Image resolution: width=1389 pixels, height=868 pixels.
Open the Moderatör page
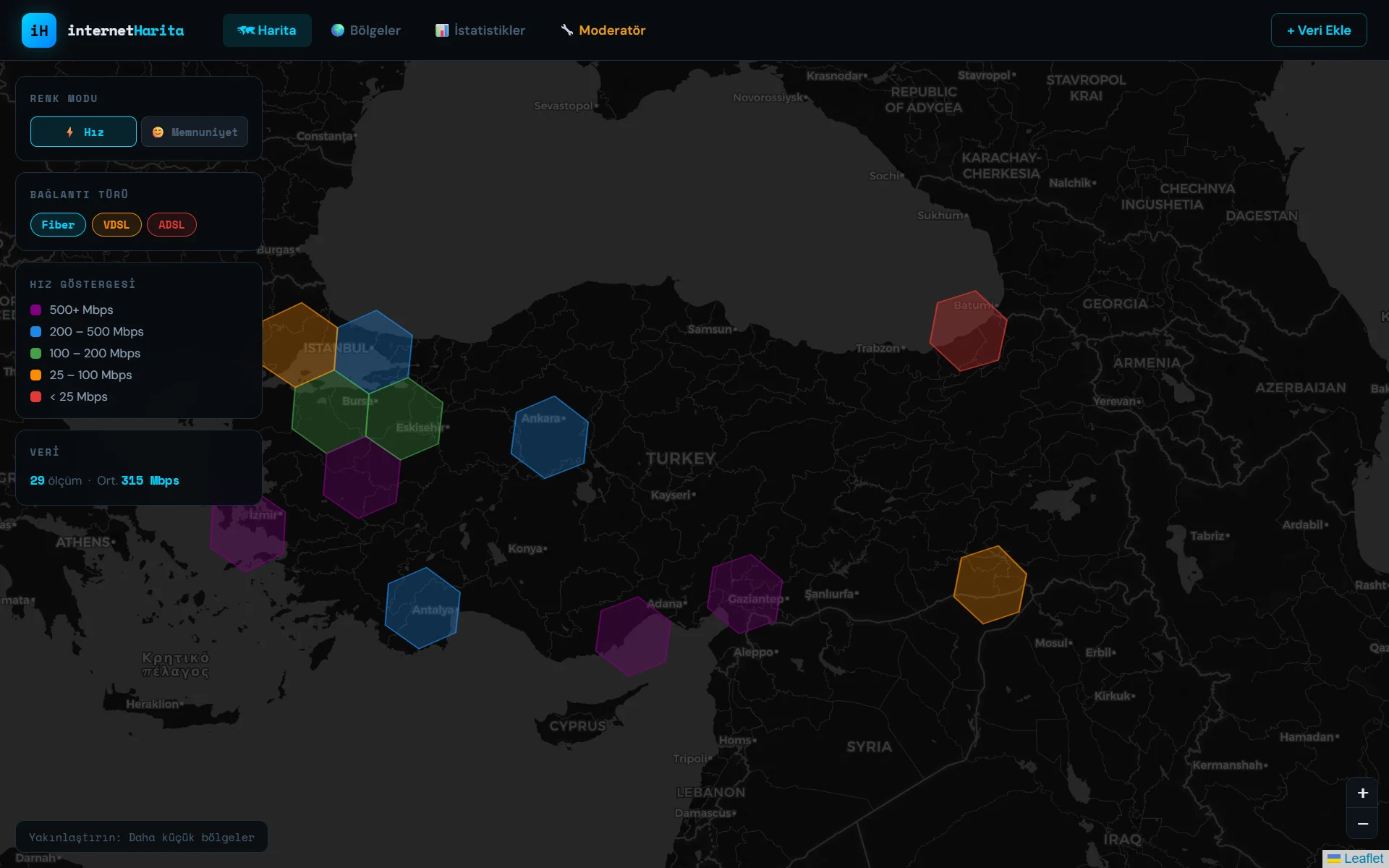click(x=603, y=30)
